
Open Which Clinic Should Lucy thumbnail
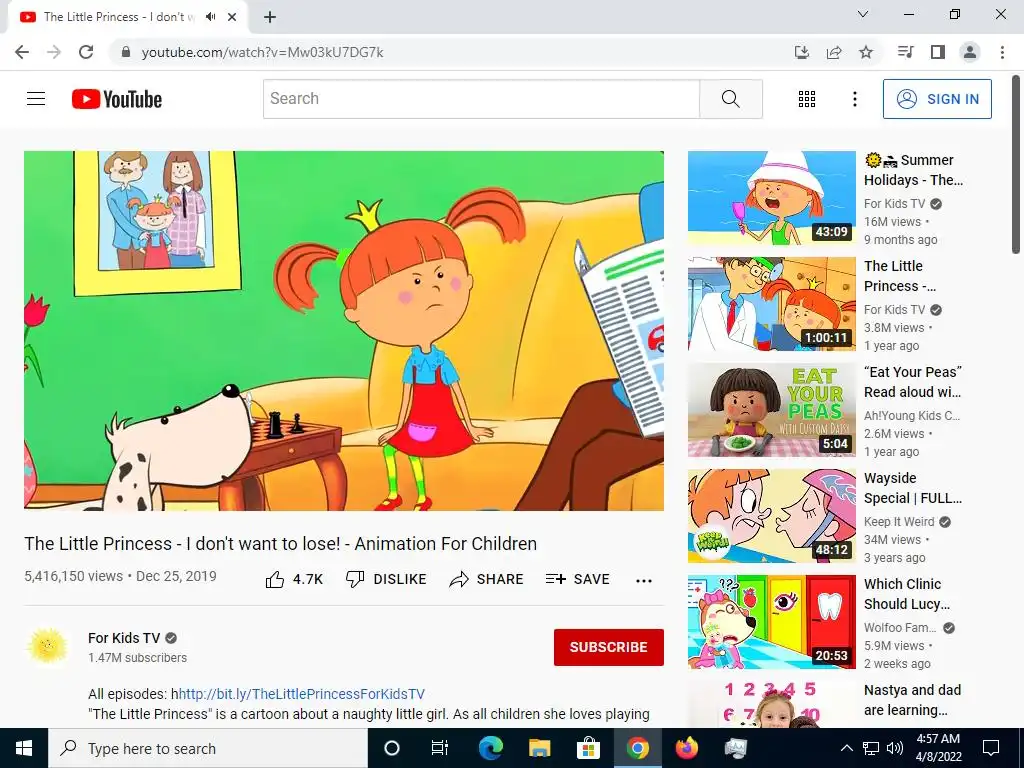[x=771, y=622]
